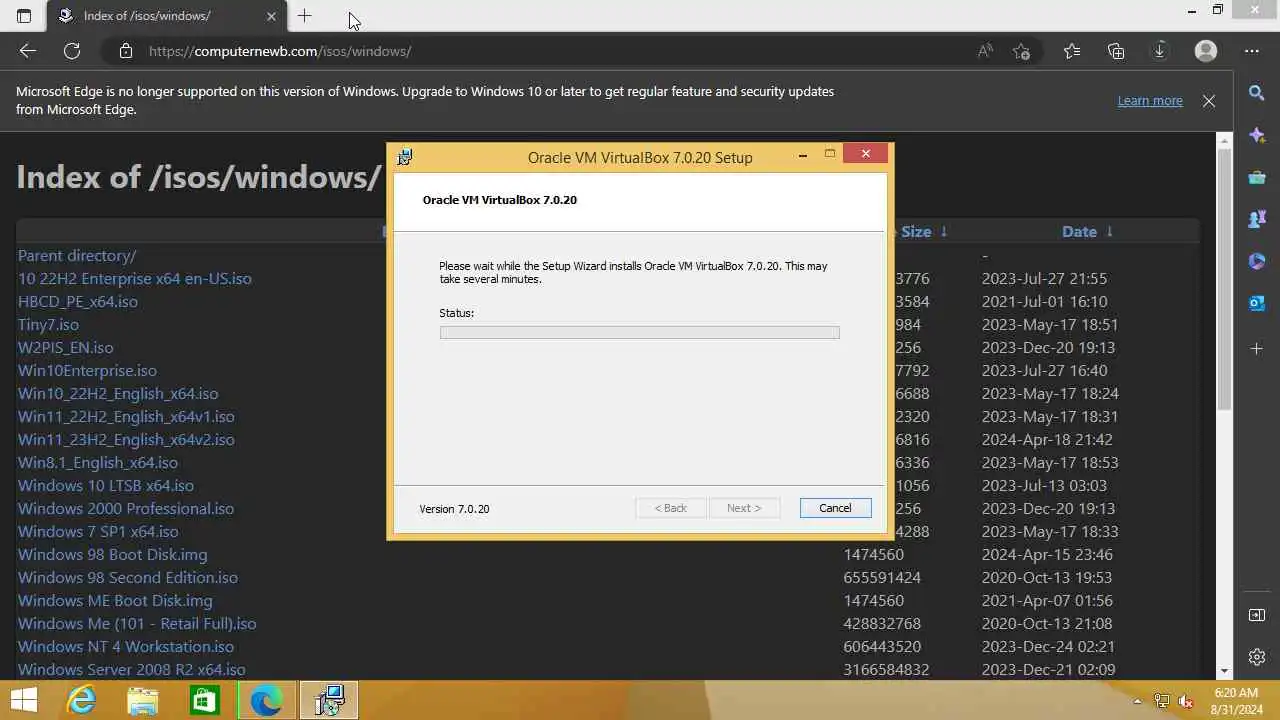Open Windows 98 Second Edition.iso link
Viewport: 1280px width, 720px height.
point(128,577)
